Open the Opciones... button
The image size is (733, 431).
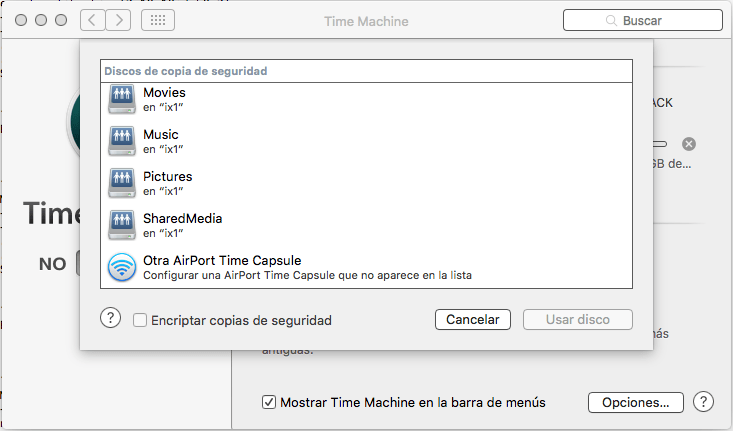636,403
